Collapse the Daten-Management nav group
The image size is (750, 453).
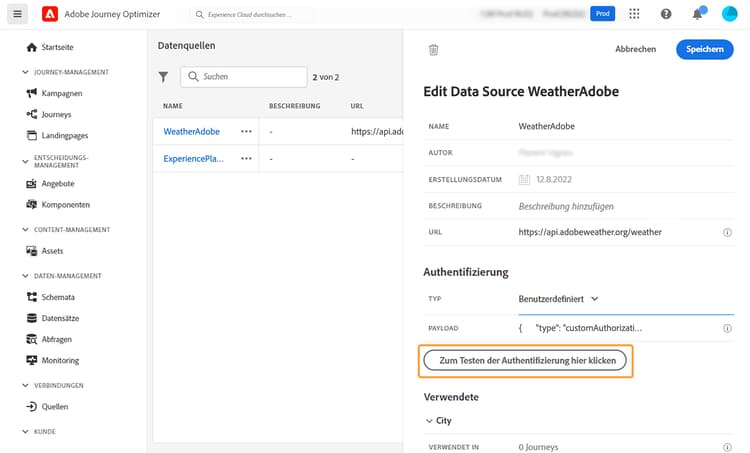click(25, 275)
